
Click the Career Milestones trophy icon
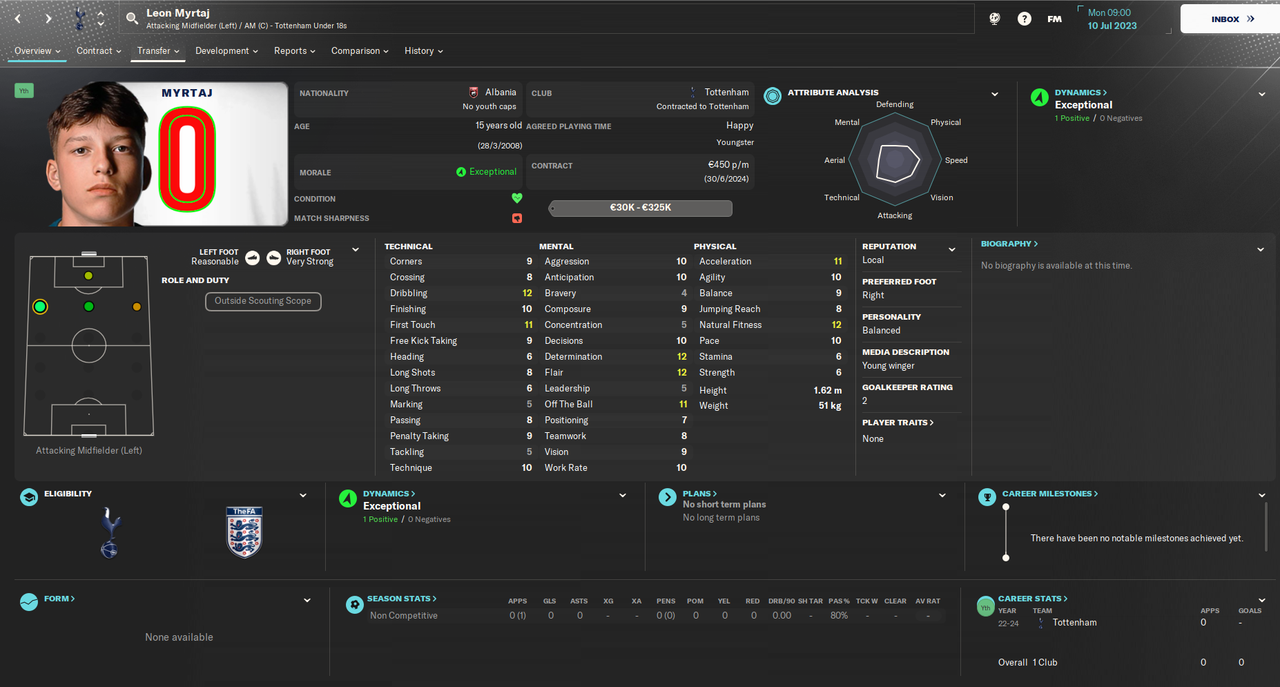click(x=987, y=497)
